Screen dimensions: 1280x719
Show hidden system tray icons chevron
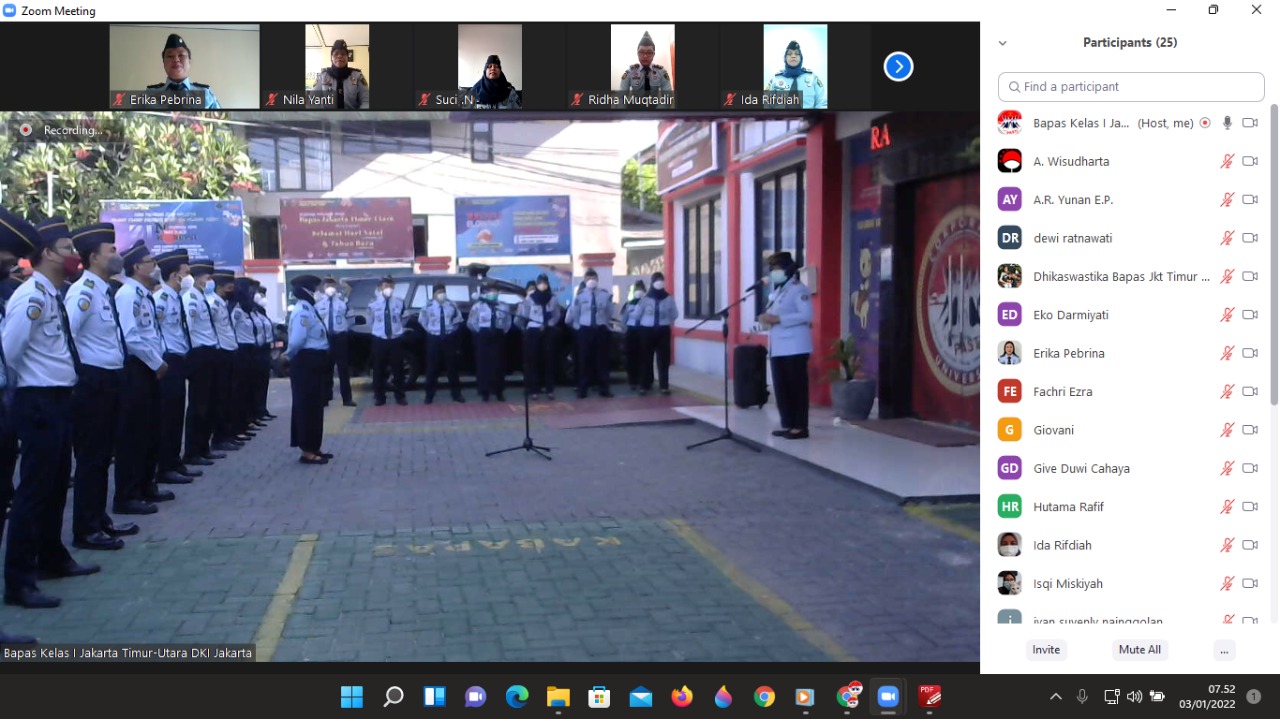pos(1056,697)
